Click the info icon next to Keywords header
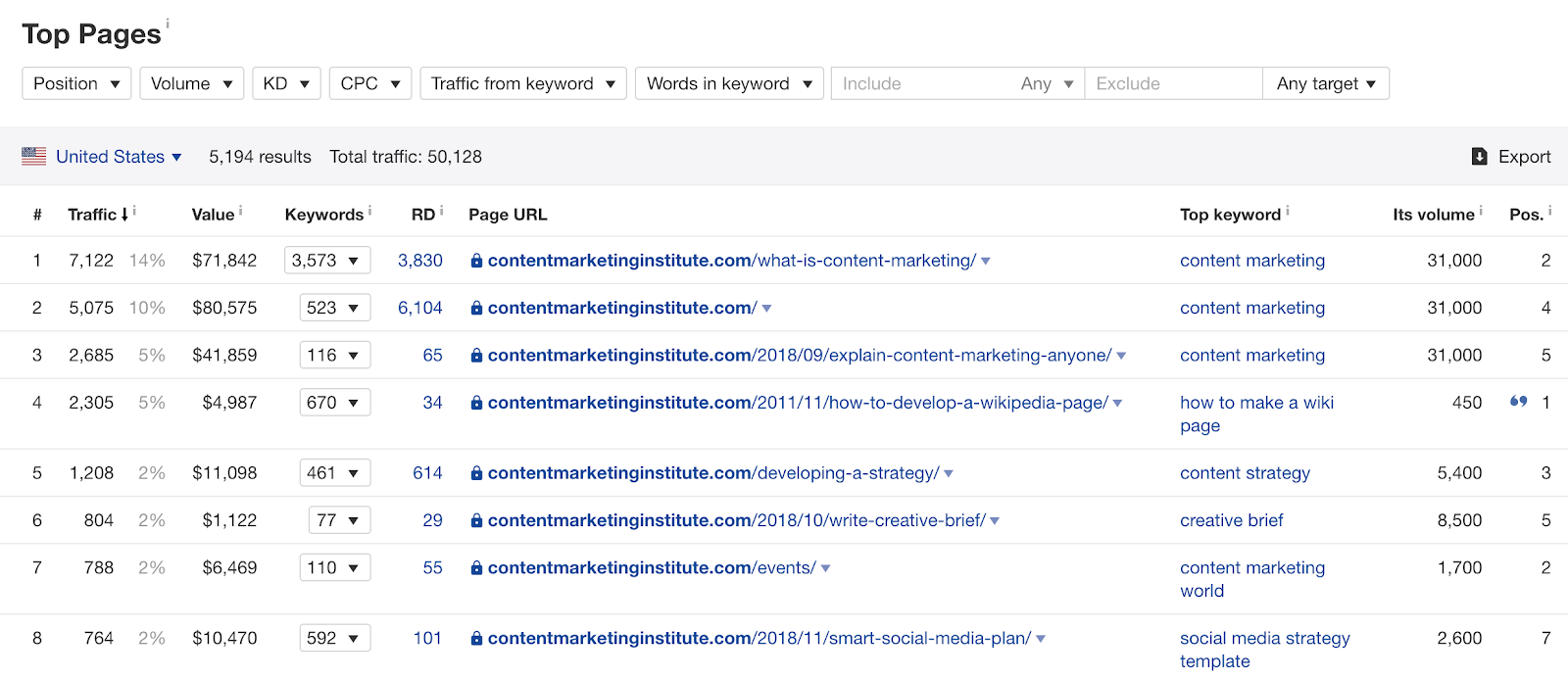 click(x=370, y=211)
